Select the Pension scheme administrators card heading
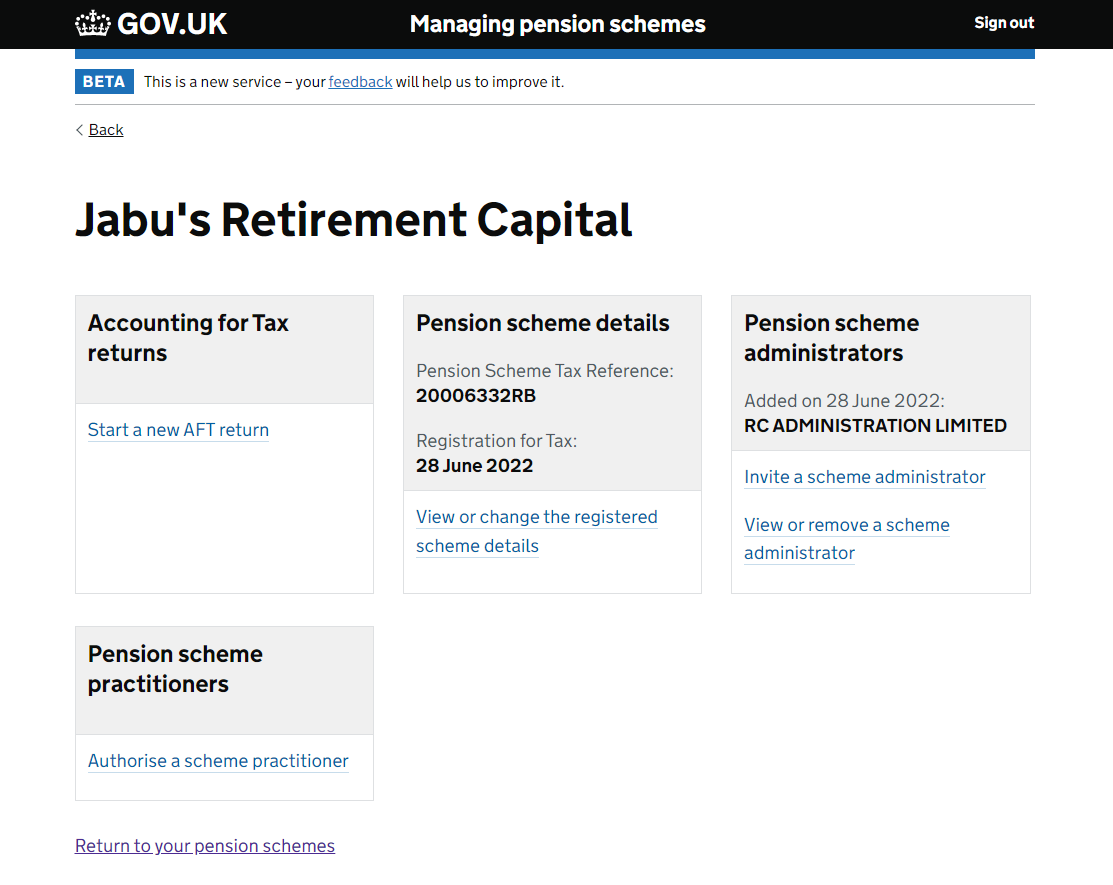This screenshot has width=1113, height=885. point(831,338)
